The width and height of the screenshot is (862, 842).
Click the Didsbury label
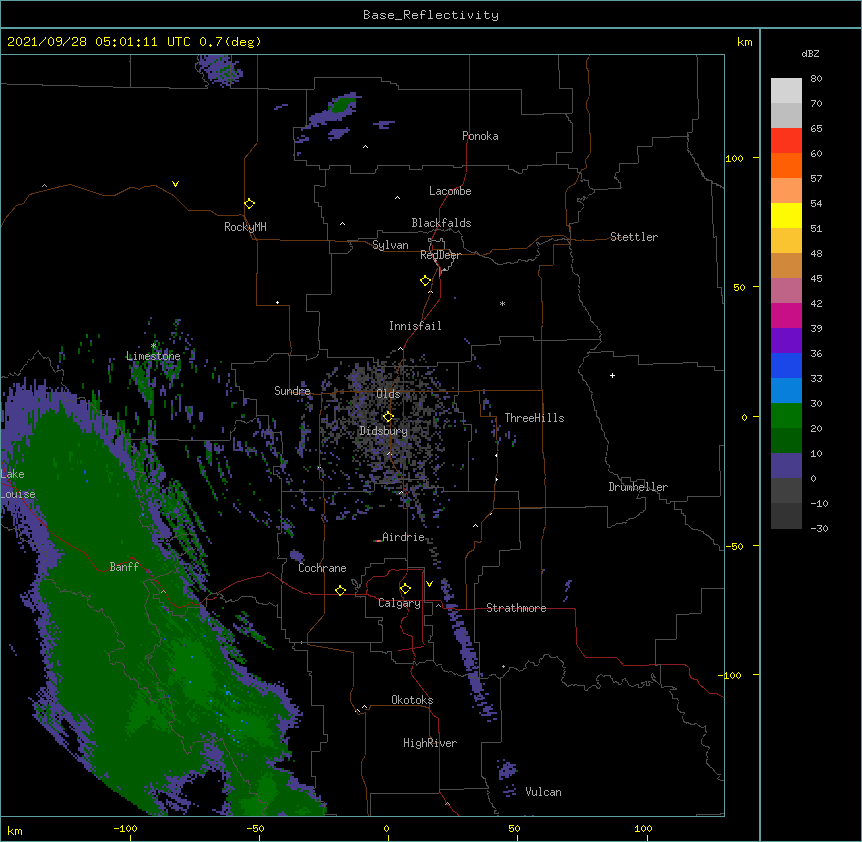coord(384,431)
